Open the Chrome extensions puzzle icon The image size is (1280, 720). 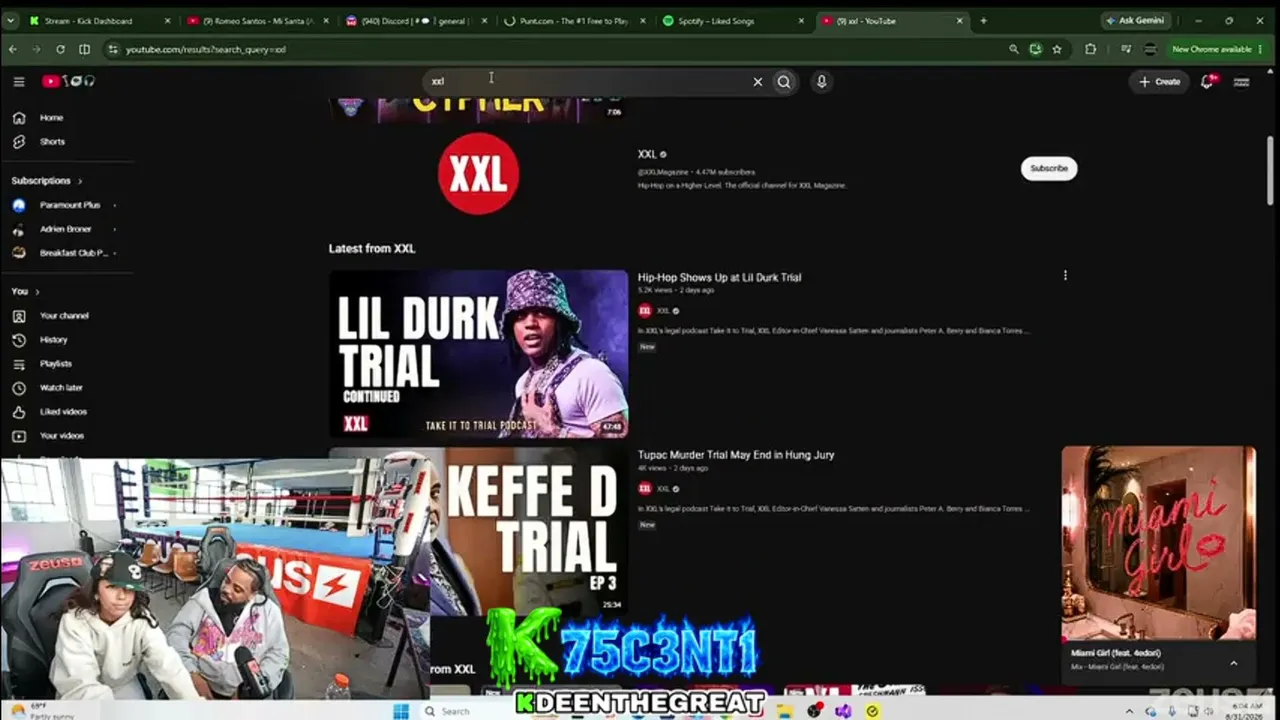tap(1090, 49)
